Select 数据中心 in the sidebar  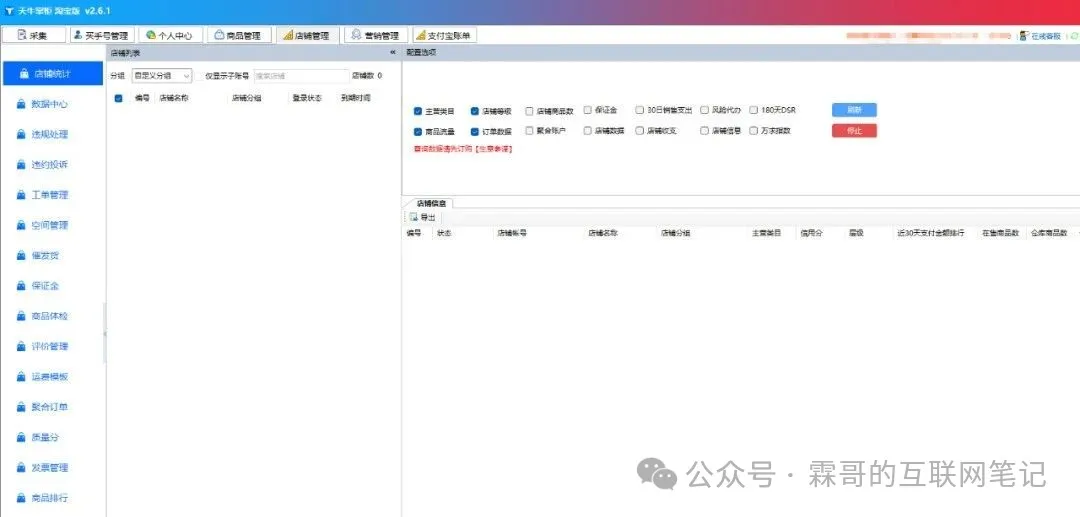[50, 104]
